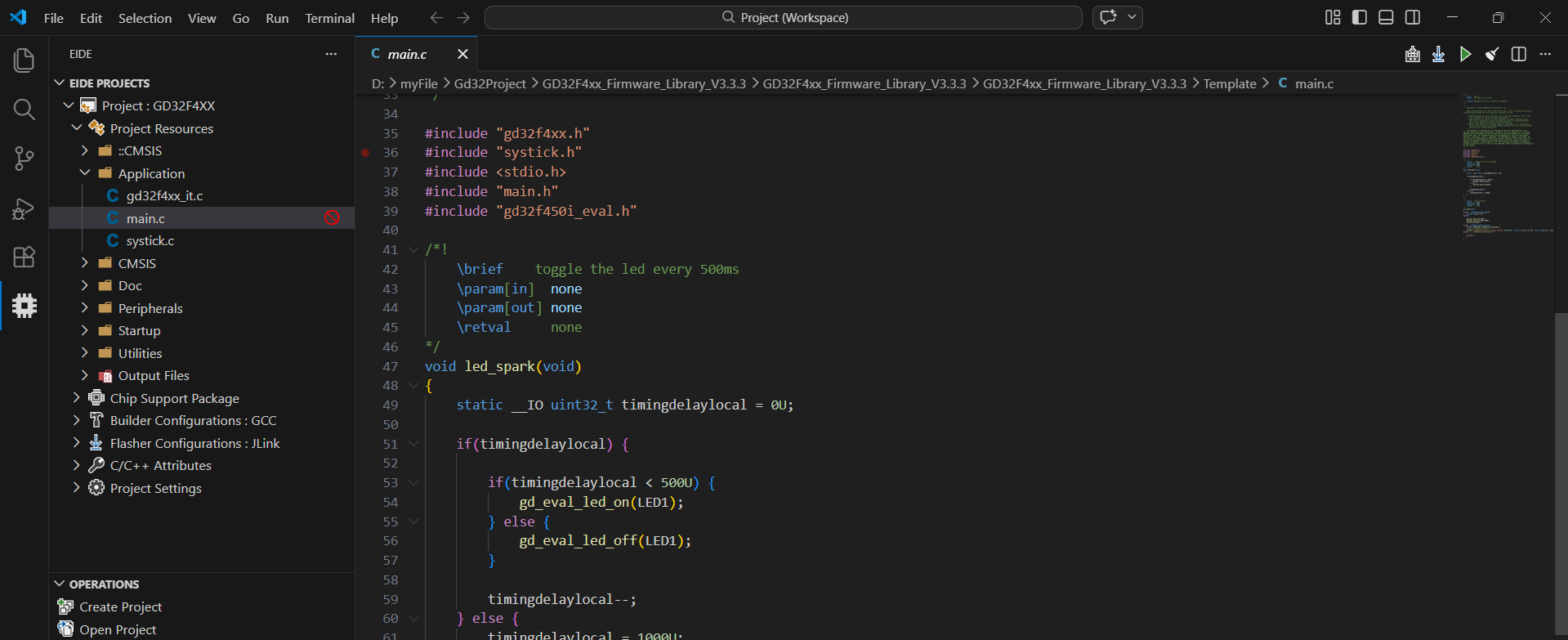Toggle the breakpoint on line 36

pyautogui.click(x=365, y=152)
